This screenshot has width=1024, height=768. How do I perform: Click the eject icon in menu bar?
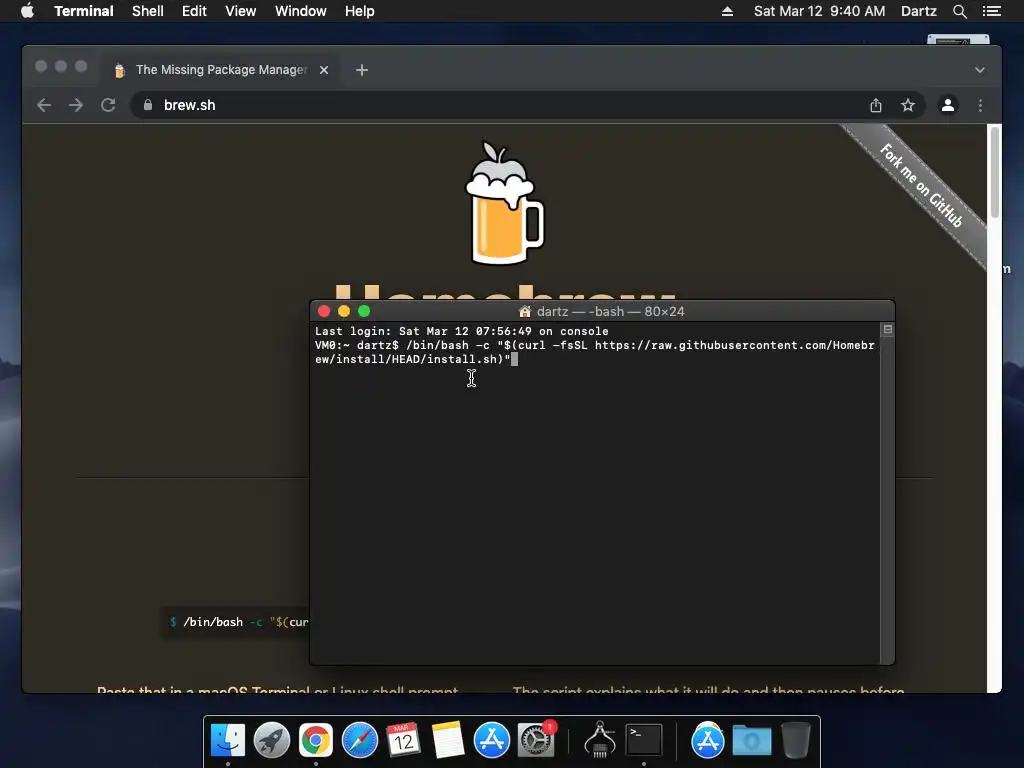(727, 11)
